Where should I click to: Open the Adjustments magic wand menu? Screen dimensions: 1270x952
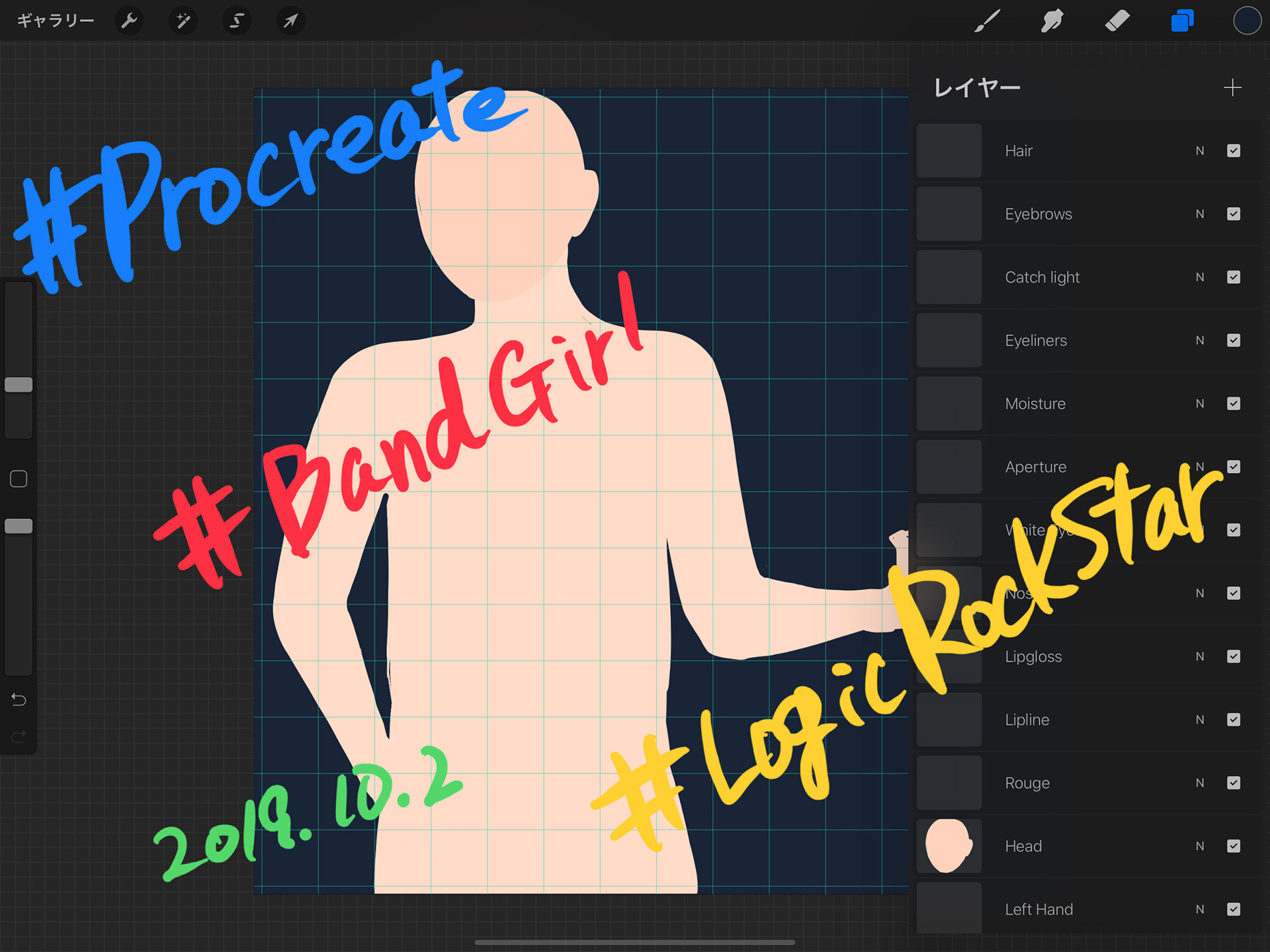coord(183,21)
